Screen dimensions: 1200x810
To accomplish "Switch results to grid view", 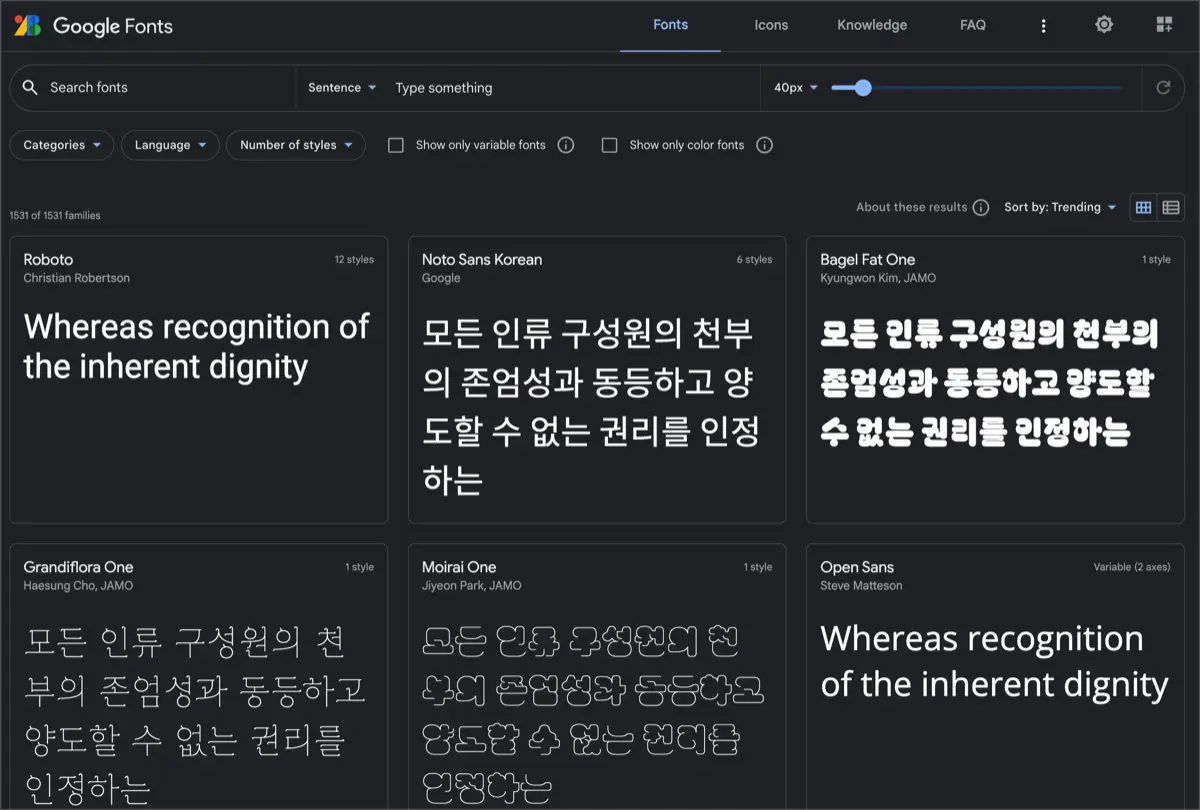I will (x=1144, y=207).
